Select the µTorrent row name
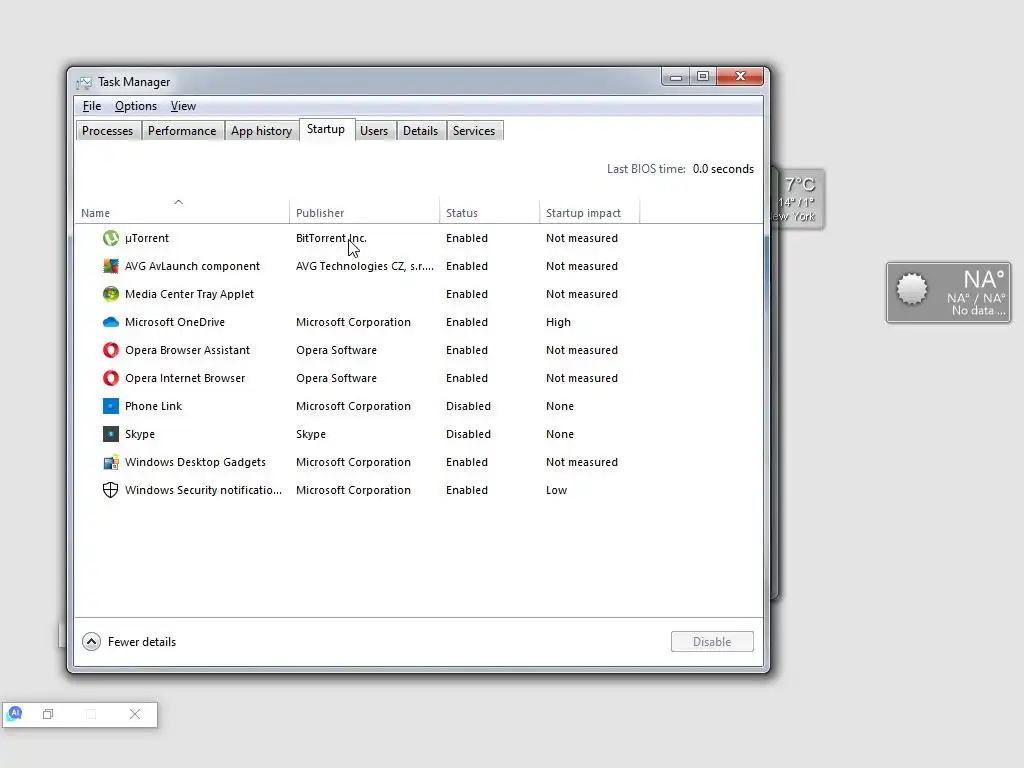This screenshot has width=1024, height=768. coord(147,238)
